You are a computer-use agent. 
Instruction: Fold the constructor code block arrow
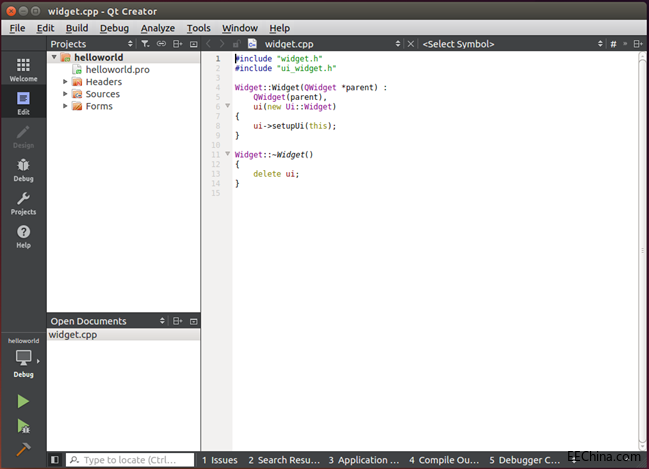tap(227, 106)
